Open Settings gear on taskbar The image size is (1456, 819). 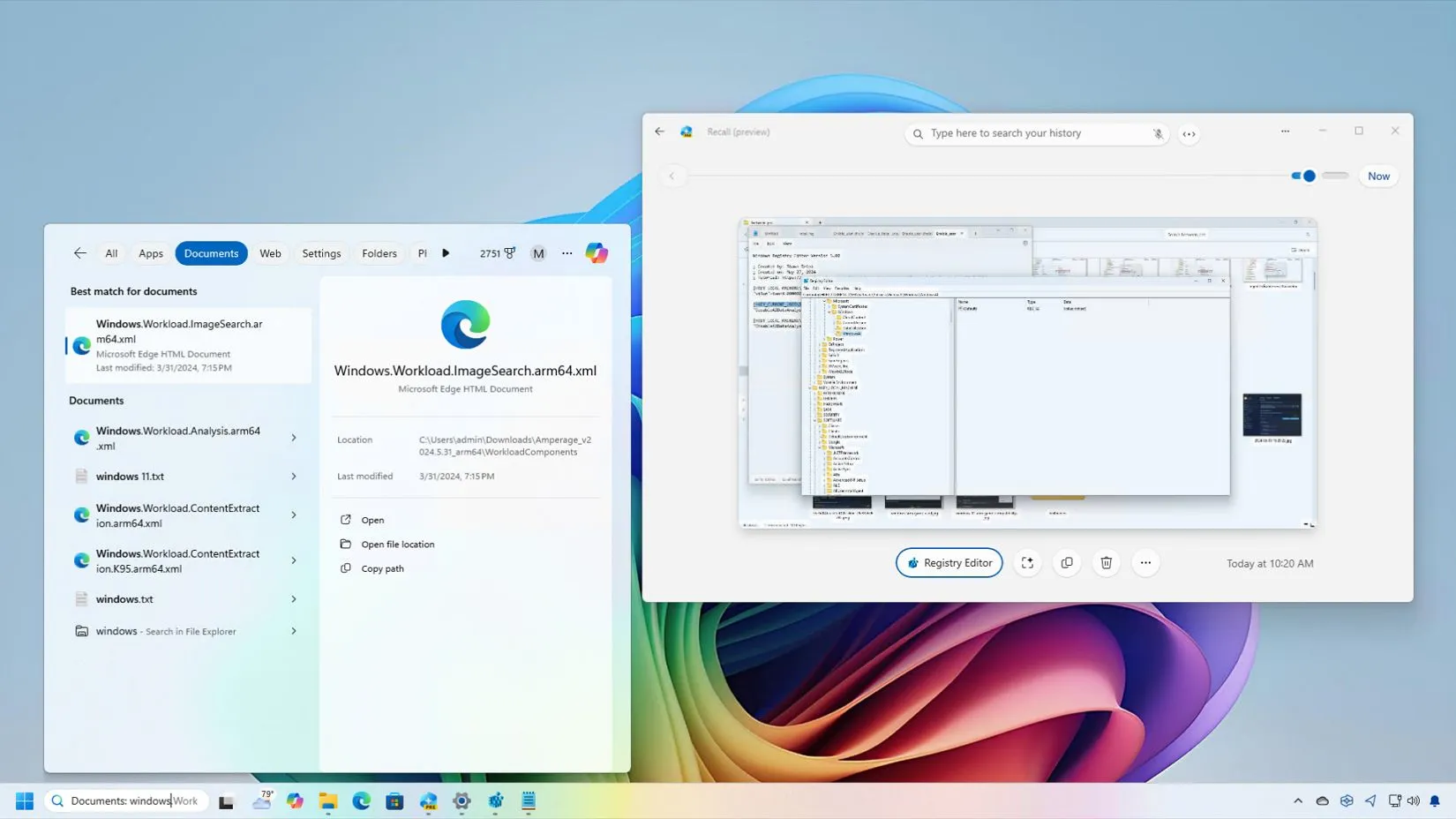coord(462,800)
